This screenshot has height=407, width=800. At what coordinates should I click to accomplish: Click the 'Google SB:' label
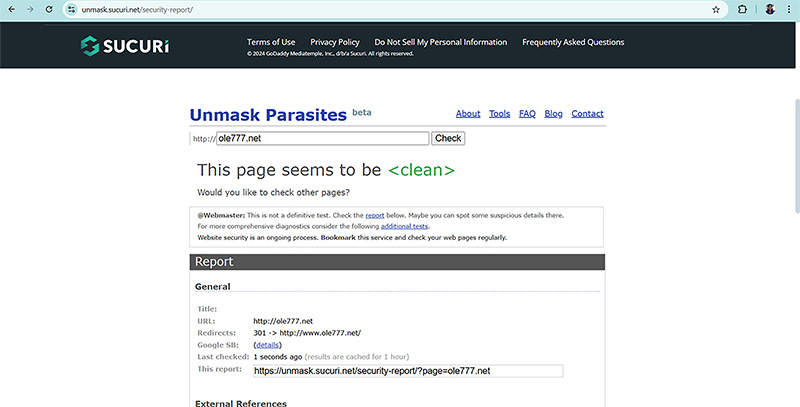tap(218, 345)
